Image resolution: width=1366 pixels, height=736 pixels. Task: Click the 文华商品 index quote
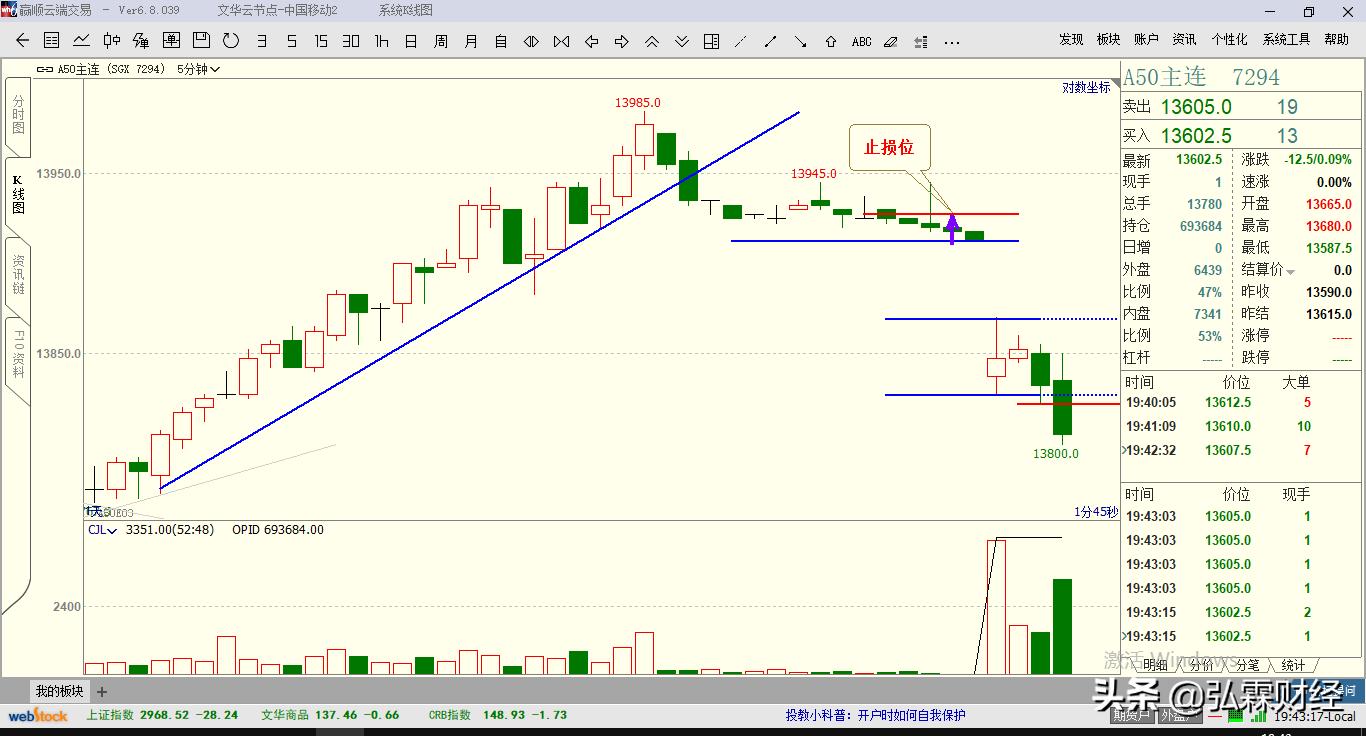(x=331, y=716)
